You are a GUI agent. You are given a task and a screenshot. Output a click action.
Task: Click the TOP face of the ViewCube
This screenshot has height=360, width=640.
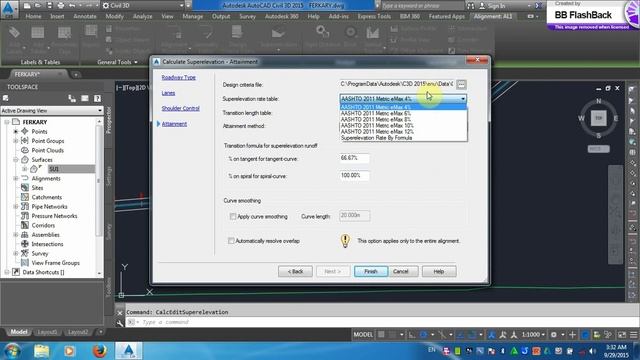[599, 118]
